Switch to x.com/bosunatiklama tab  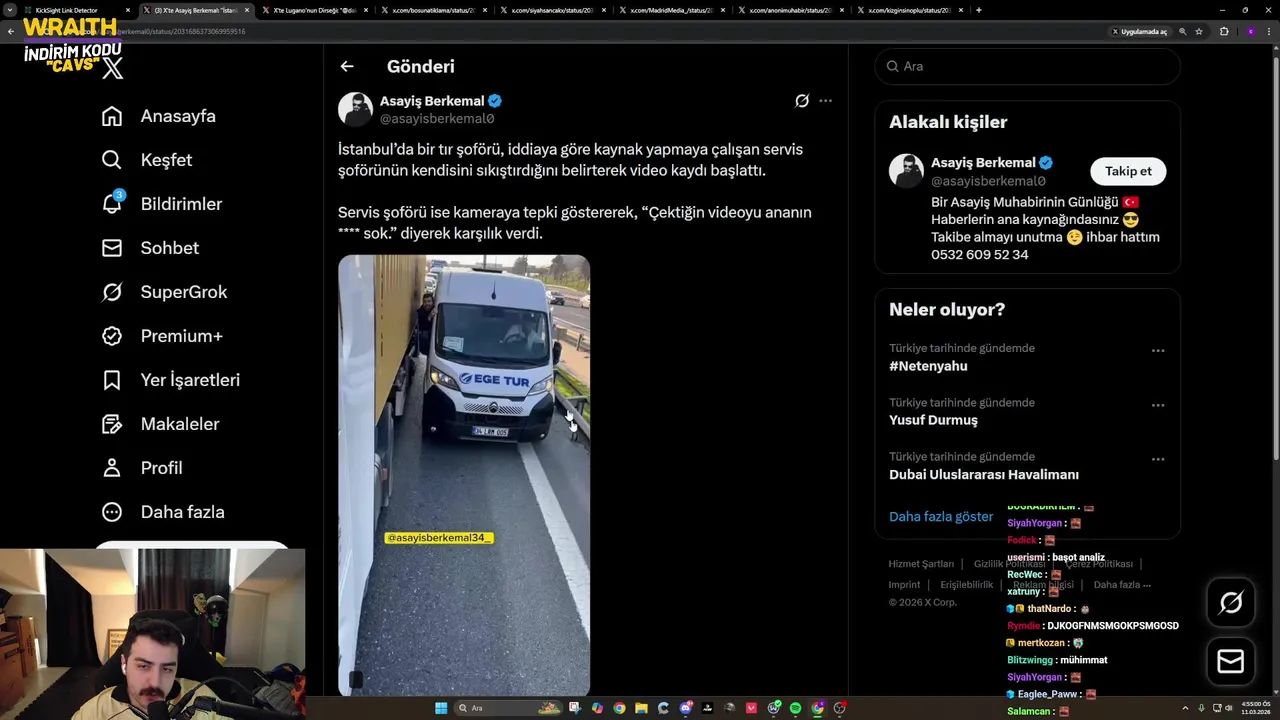(x=432, y=10)
